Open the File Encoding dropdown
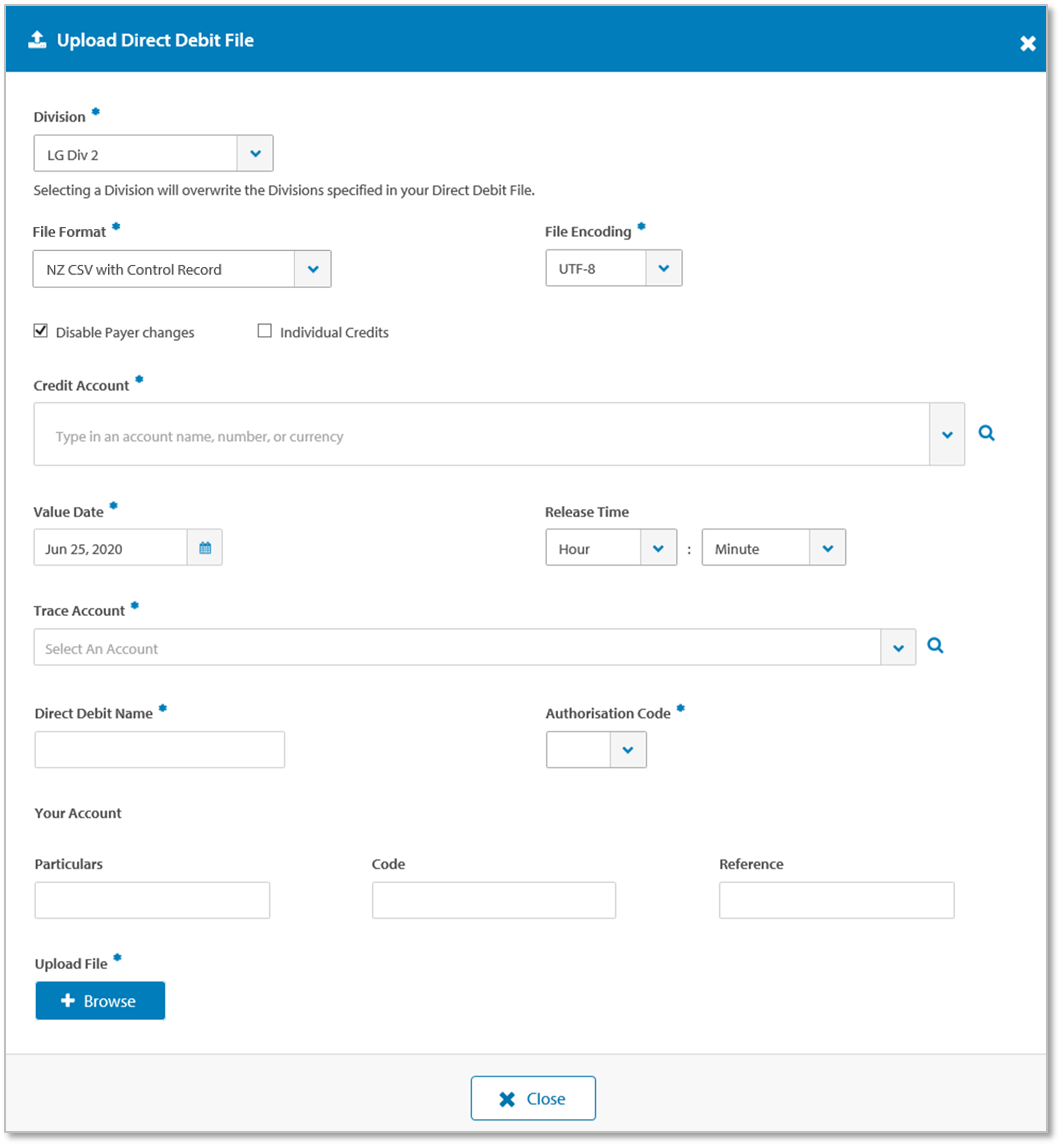 [x=664, y=269]
